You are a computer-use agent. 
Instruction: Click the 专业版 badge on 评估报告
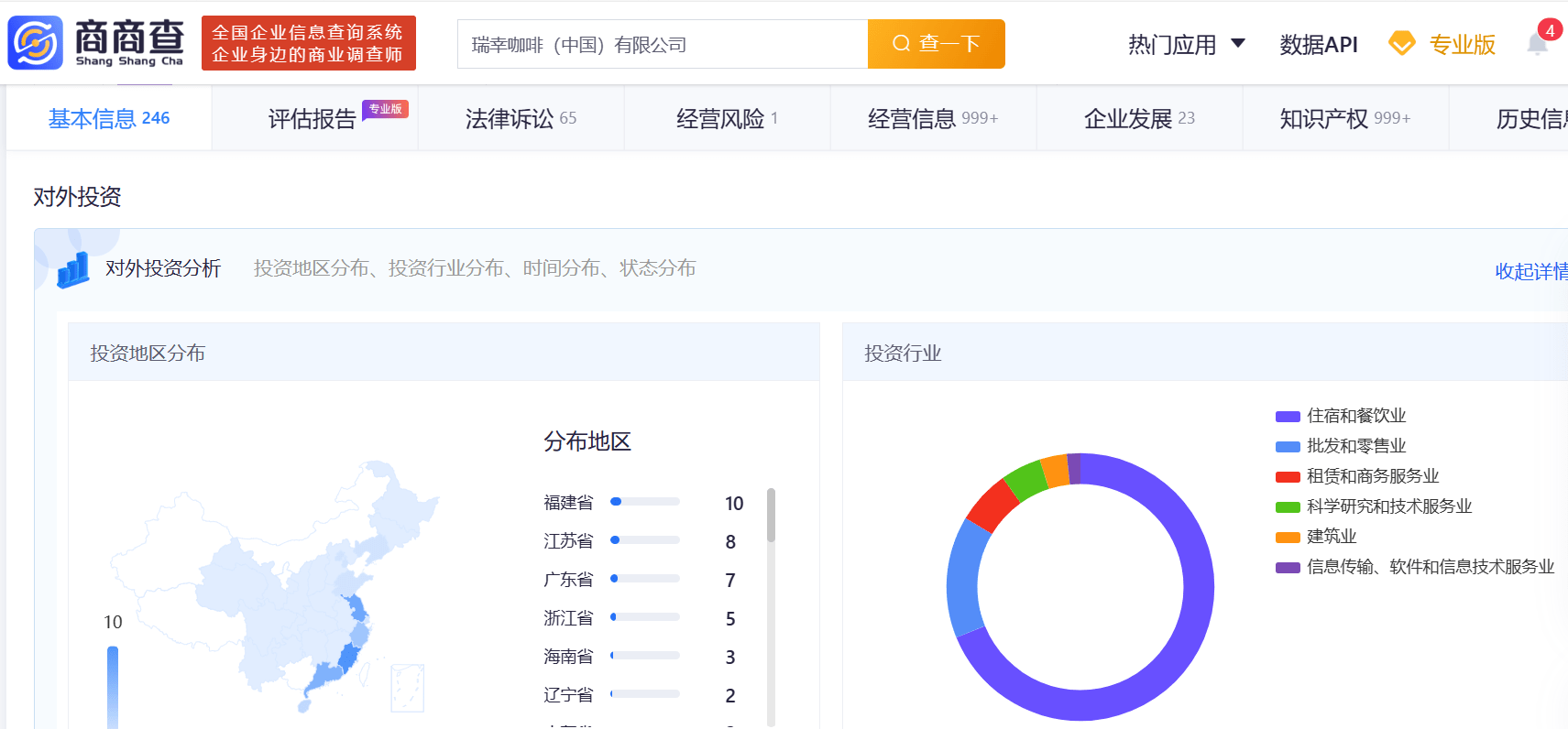pyautogui.click(x=385, y=109)
